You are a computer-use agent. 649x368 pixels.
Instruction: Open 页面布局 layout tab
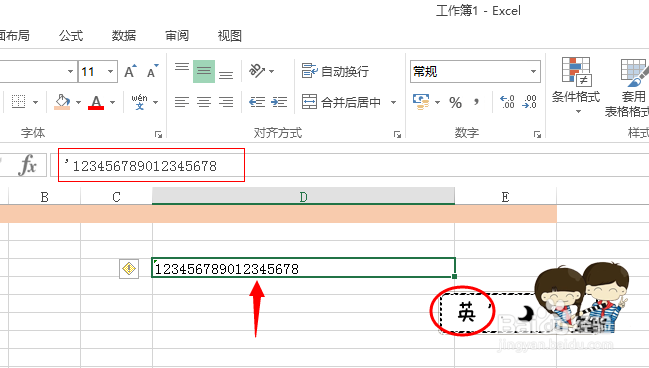(x=15, y=36)
